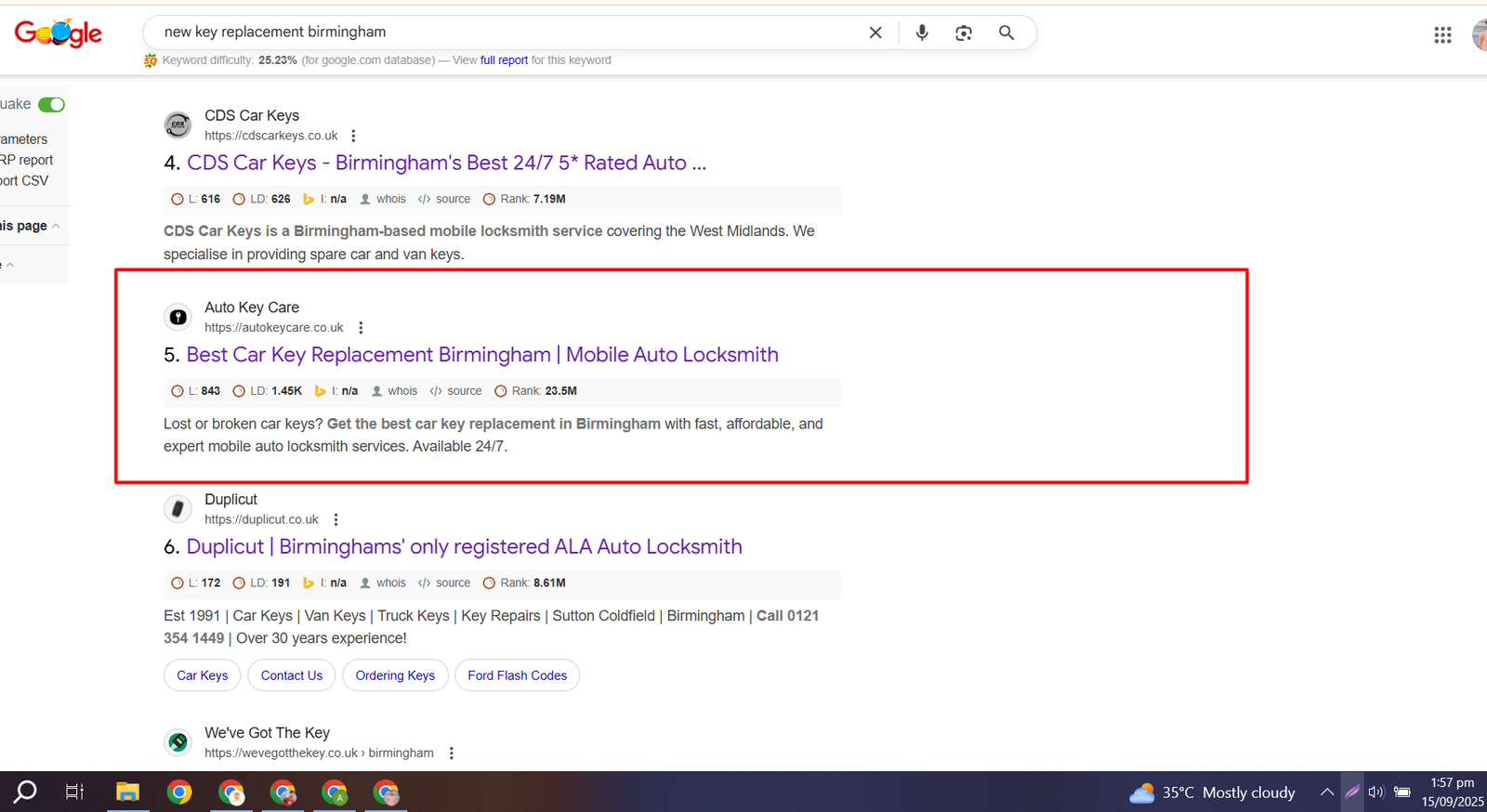Clear the search box text
The height and width of the screenshot is (812, 1487).
pyautogui.click(x=875, y=33)
